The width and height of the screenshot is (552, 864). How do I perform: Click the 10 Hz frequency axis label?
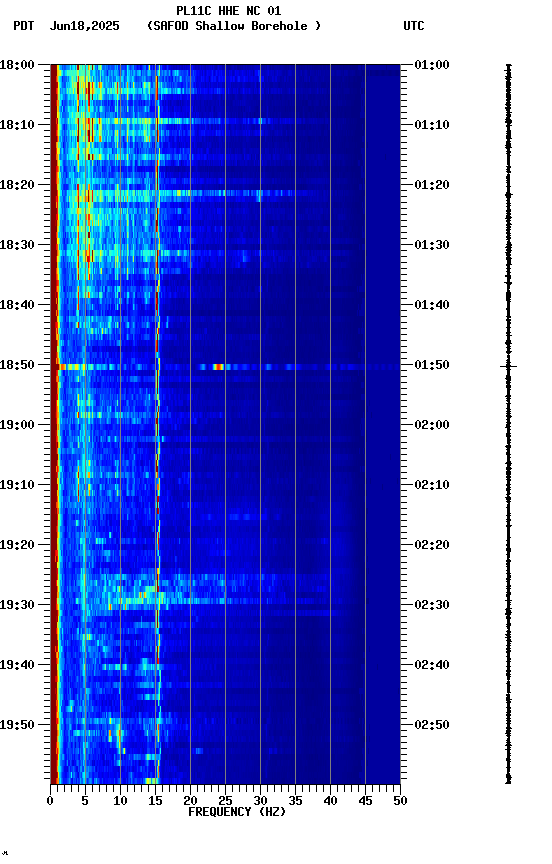point(120,801)
